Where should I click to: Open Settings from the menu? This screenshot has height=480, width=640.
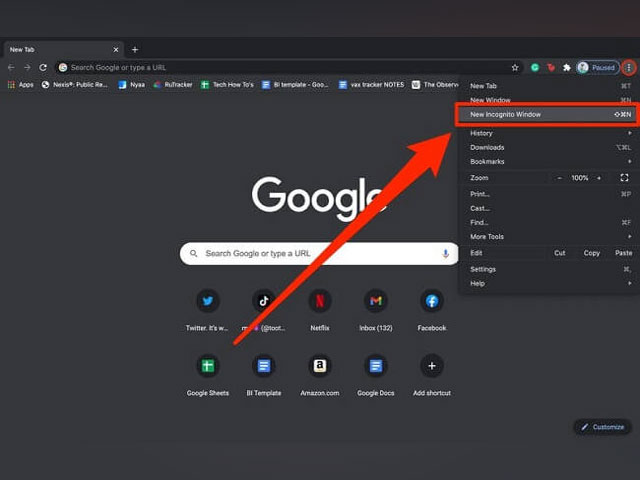point(550,269)
